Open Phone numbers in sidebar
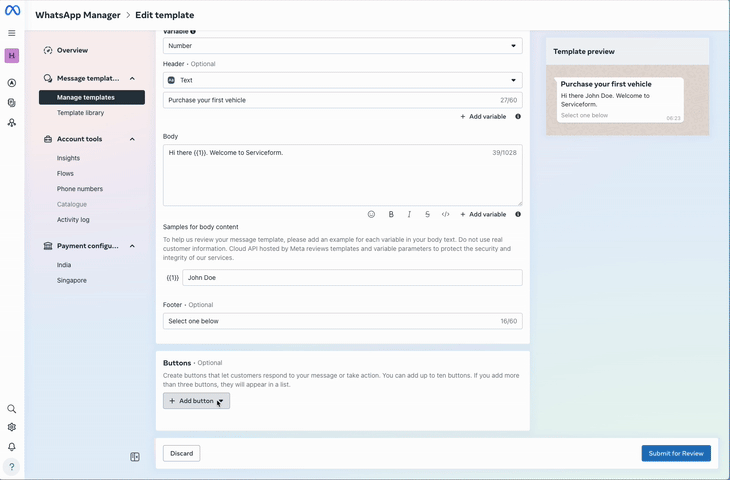 point(80,189)
